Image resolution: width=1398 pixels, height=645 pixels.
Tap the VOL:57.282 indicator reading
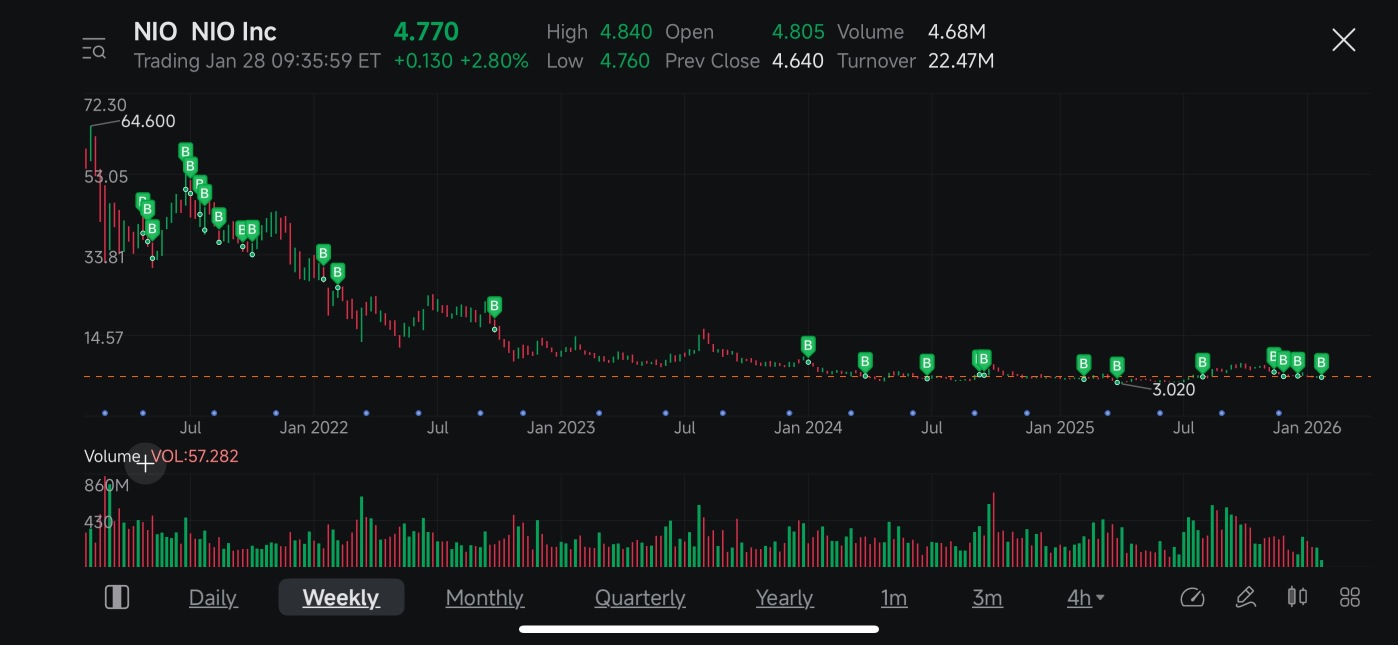195,456
